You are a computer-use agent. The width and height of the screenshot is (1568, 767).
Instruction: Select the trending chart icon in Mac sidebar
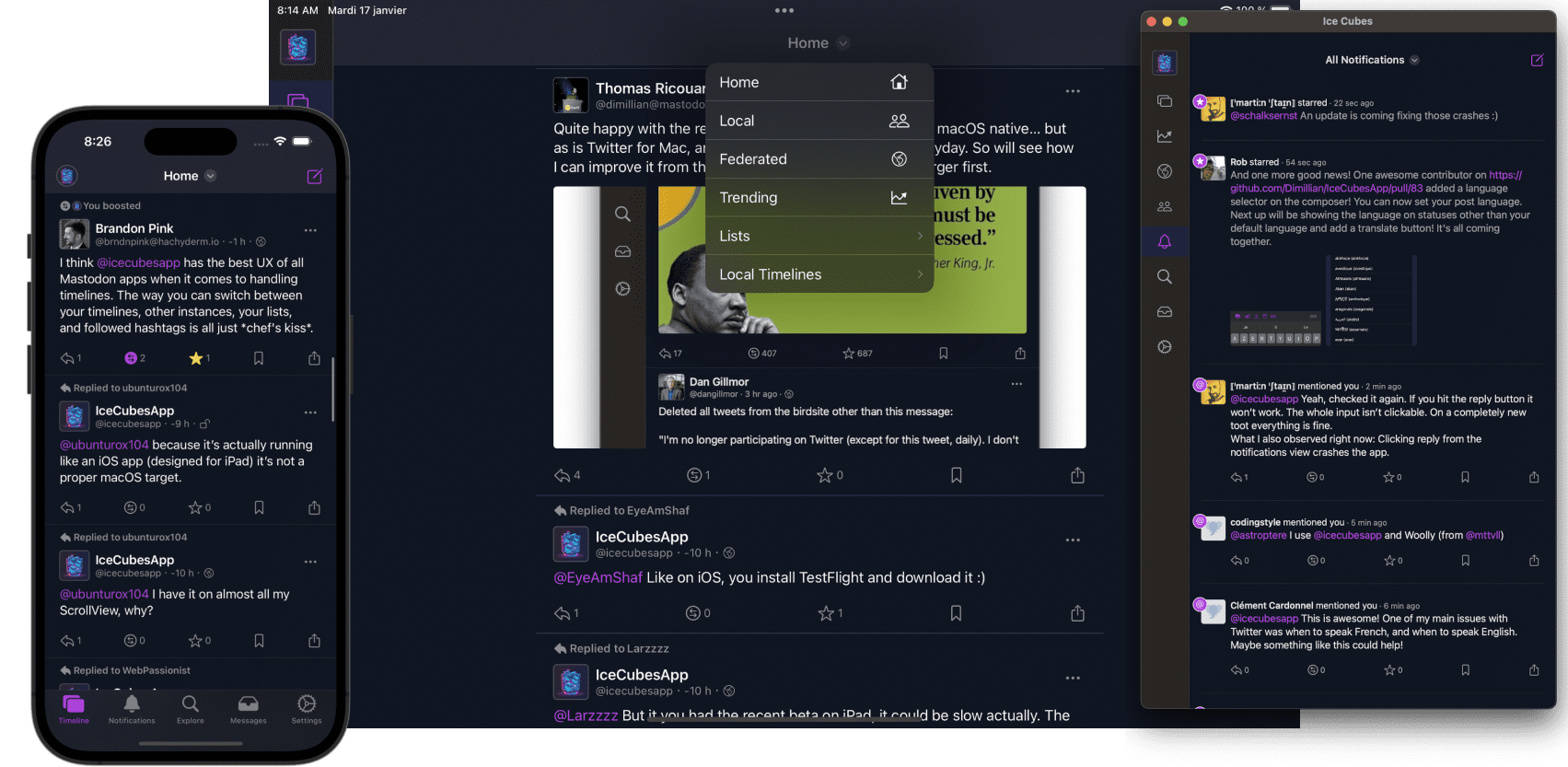(x=1165, y=136)
